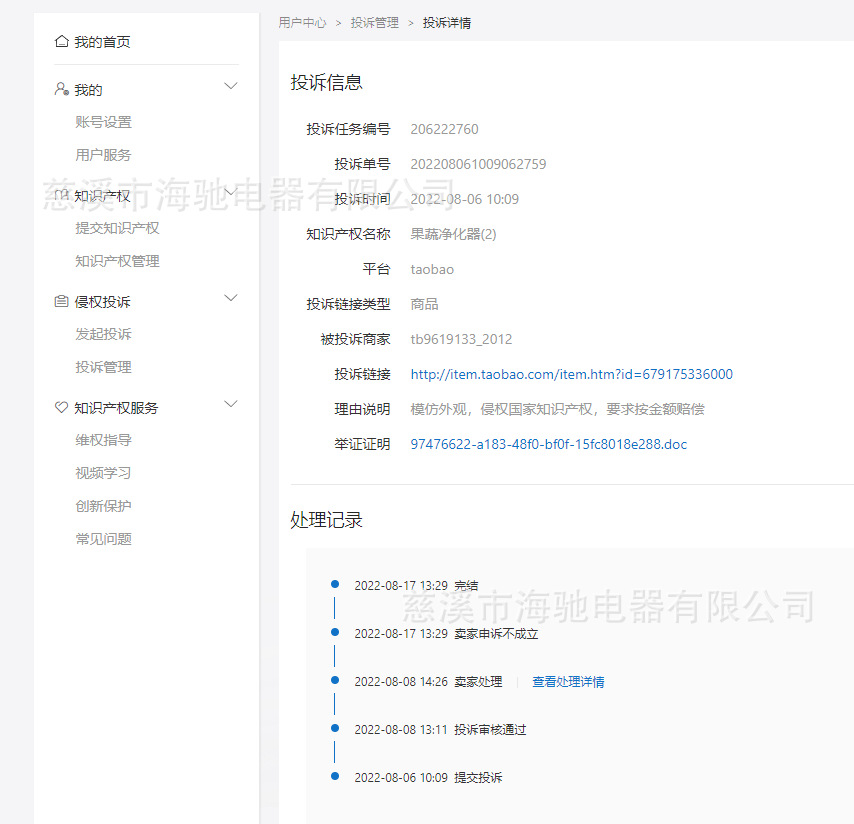Open 账号设置 menu item
This screenshot has height=824, width=854.
coord(103,122)
